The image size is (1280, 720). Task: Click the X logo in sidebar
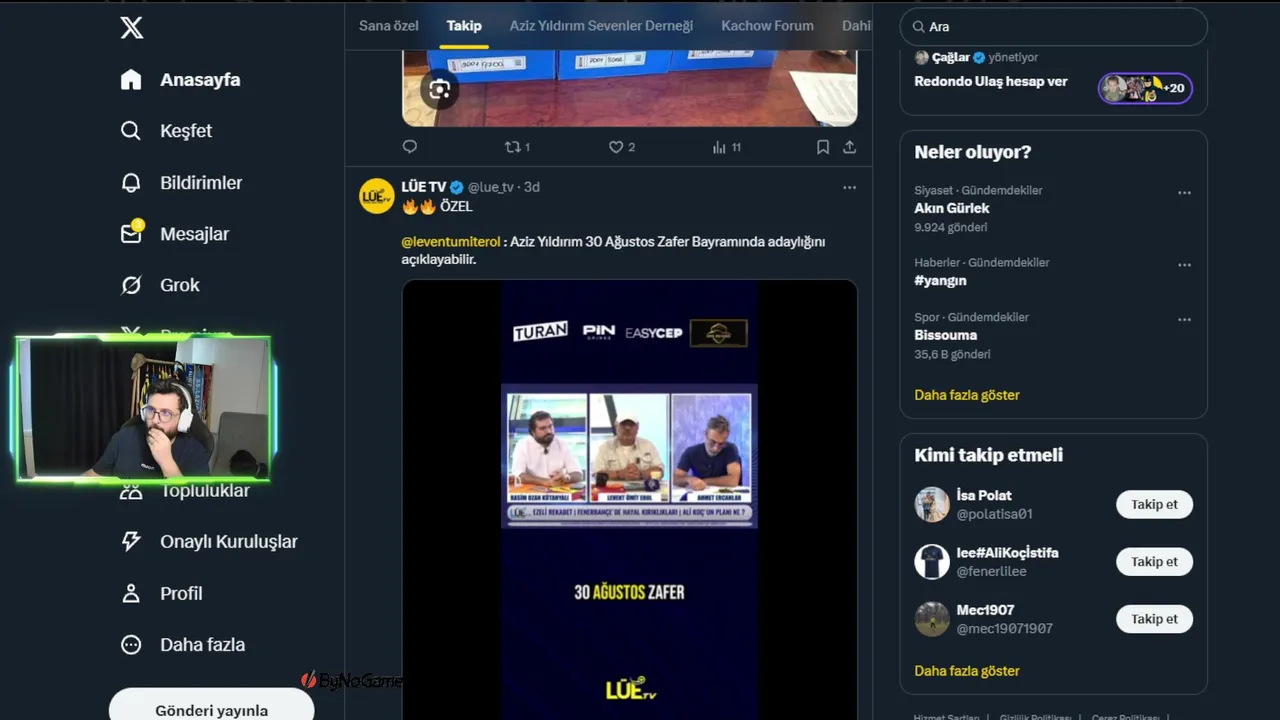tap(132, 27)
